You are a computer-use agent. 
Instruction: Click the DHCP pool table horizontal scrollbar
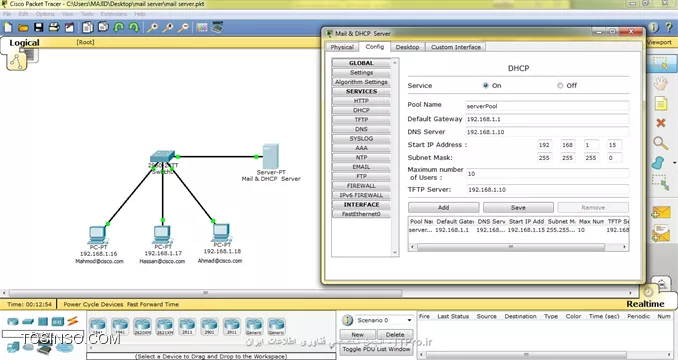point(518,247)
